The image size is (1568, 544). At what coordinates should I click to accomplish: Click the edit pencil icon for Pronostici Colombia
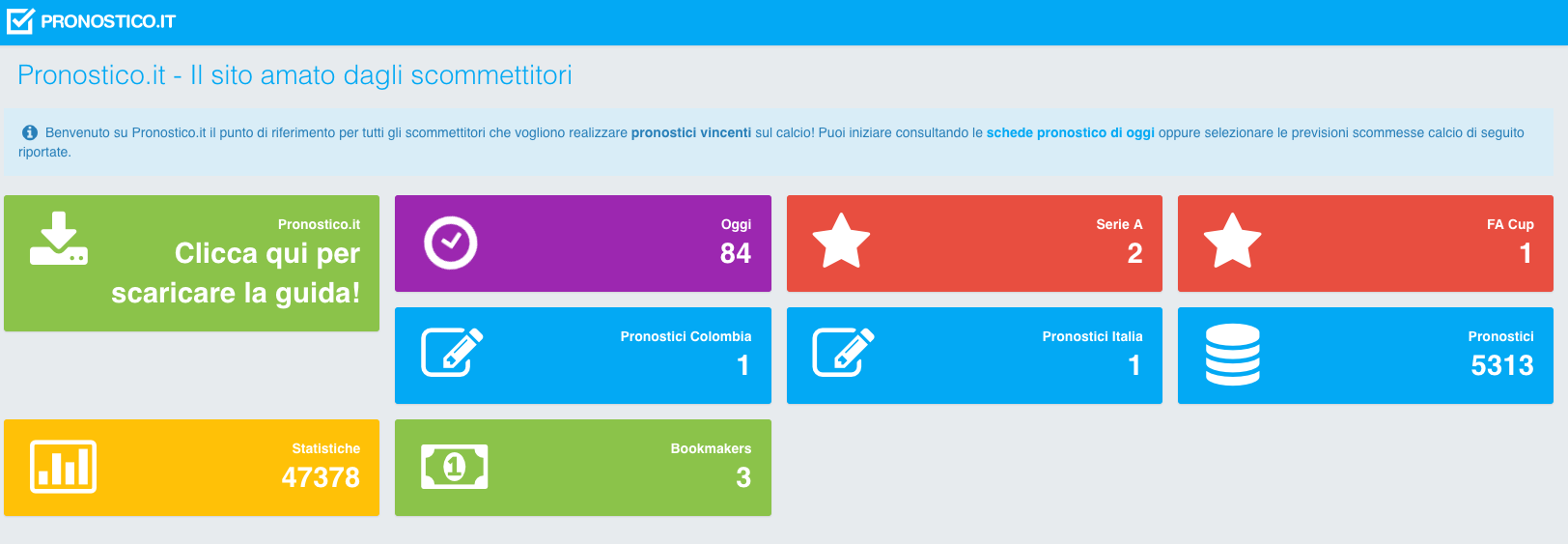[x=452, y=353]
